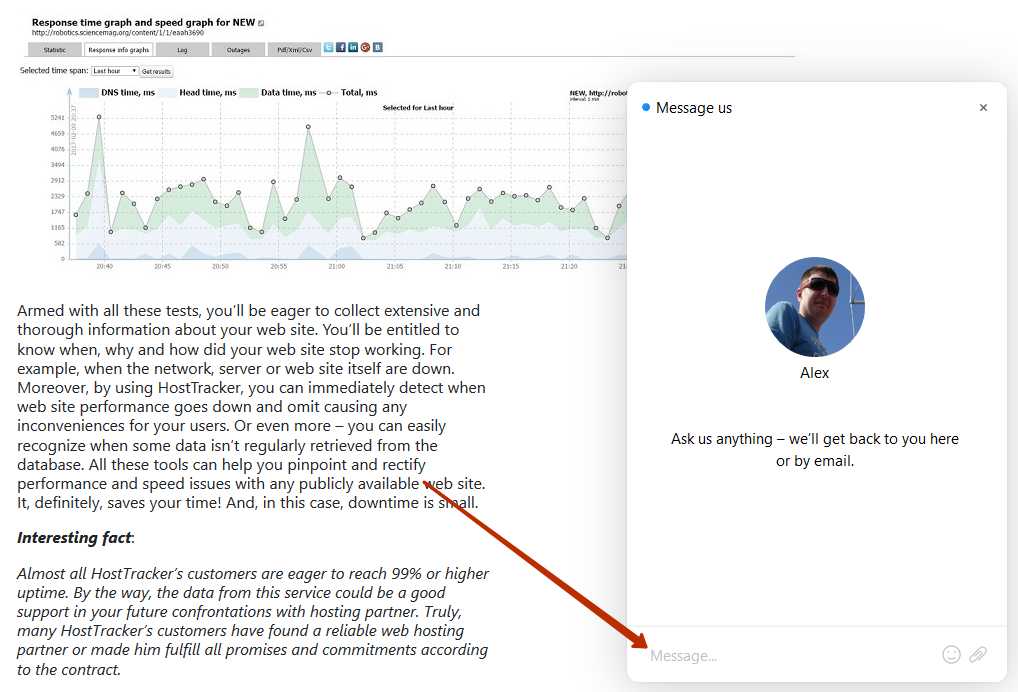This screenshot has width=1018, height=692.
Task: Click the 'Interesting fact' heading
Action: tap(75, 538)
